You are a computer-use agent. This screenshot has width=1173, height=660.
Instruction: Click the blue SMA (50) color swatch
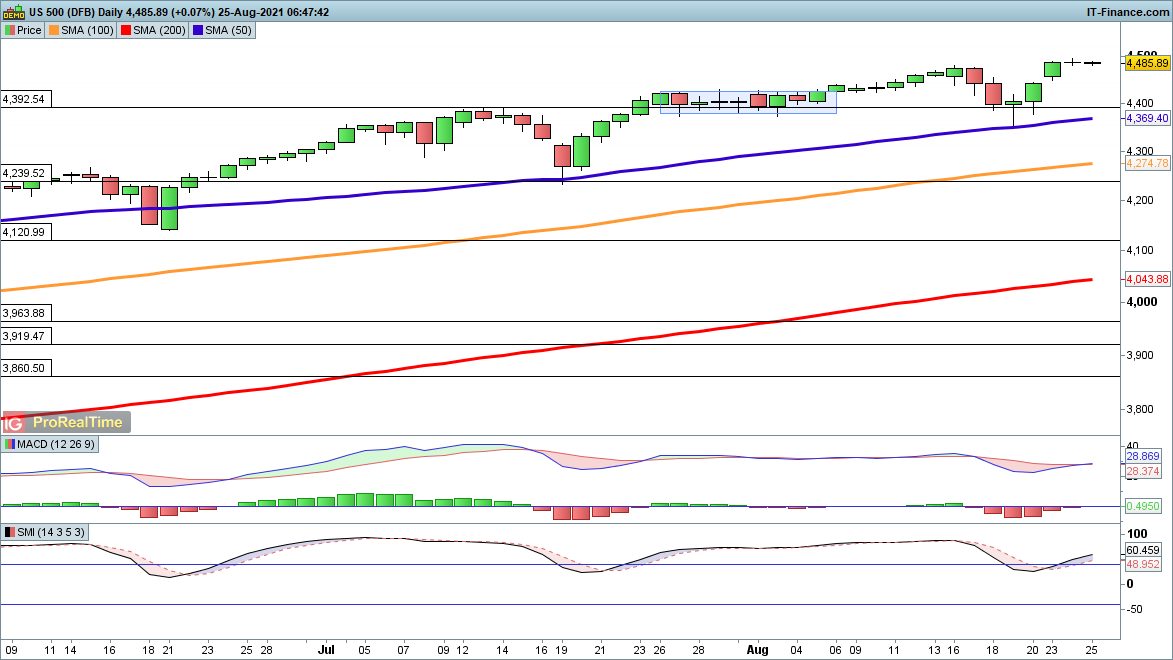pos(199,30)
